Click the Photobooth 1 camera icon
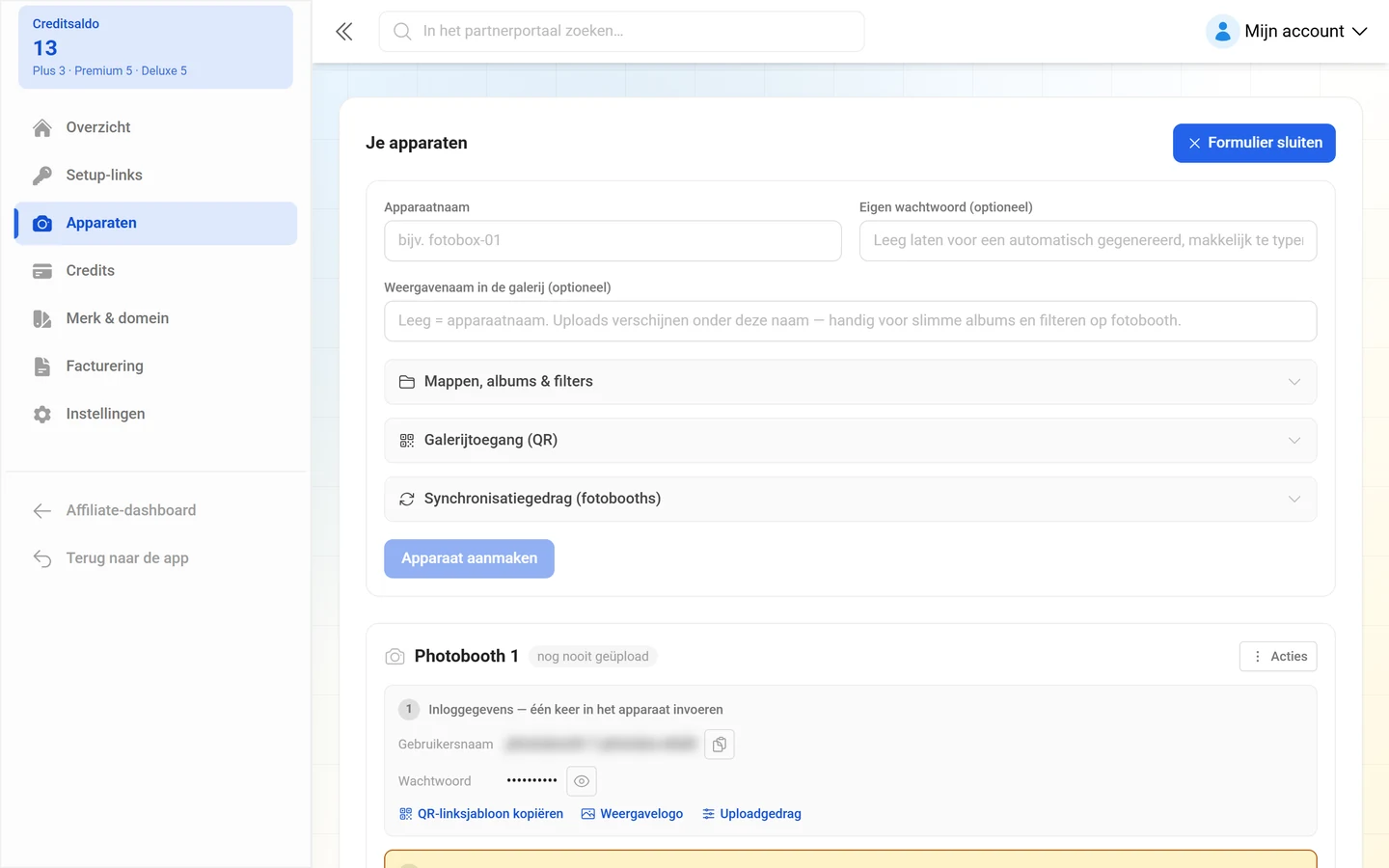Screen dimensions: 1389x868 tap(395, 657)
